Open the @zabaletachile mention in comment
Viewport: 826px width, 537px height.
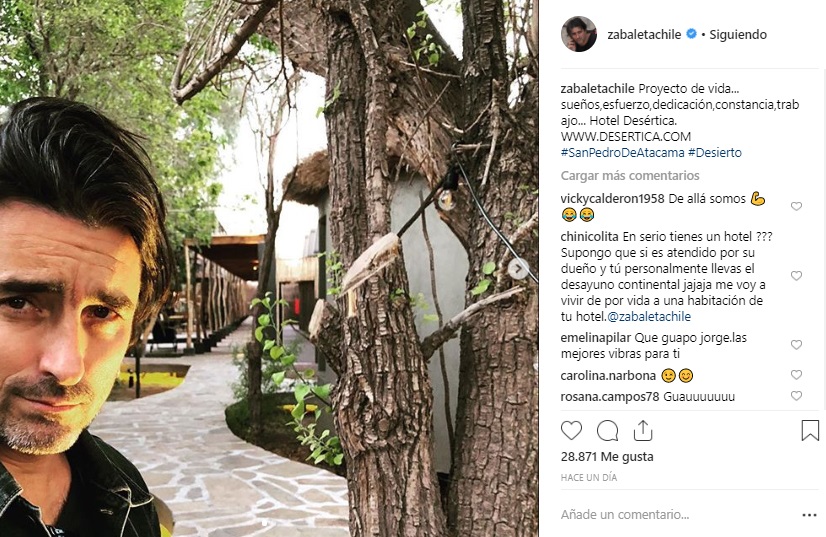(x=648, y=317)
